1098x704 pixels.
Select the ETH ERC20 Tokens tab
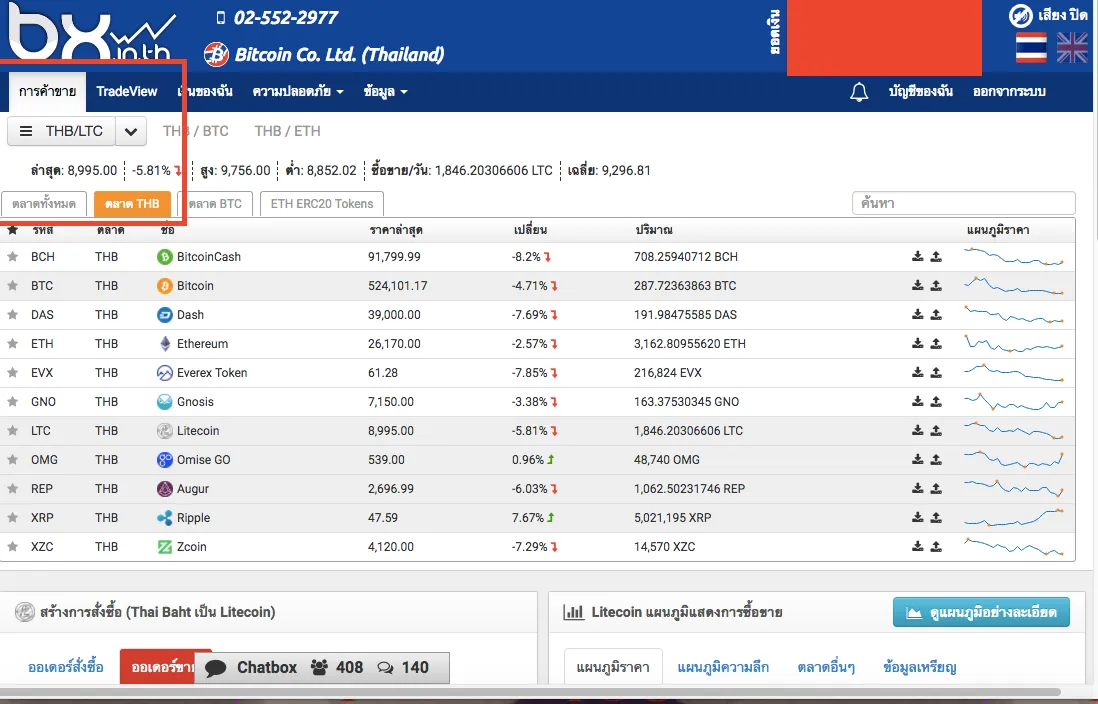(322, 204)
